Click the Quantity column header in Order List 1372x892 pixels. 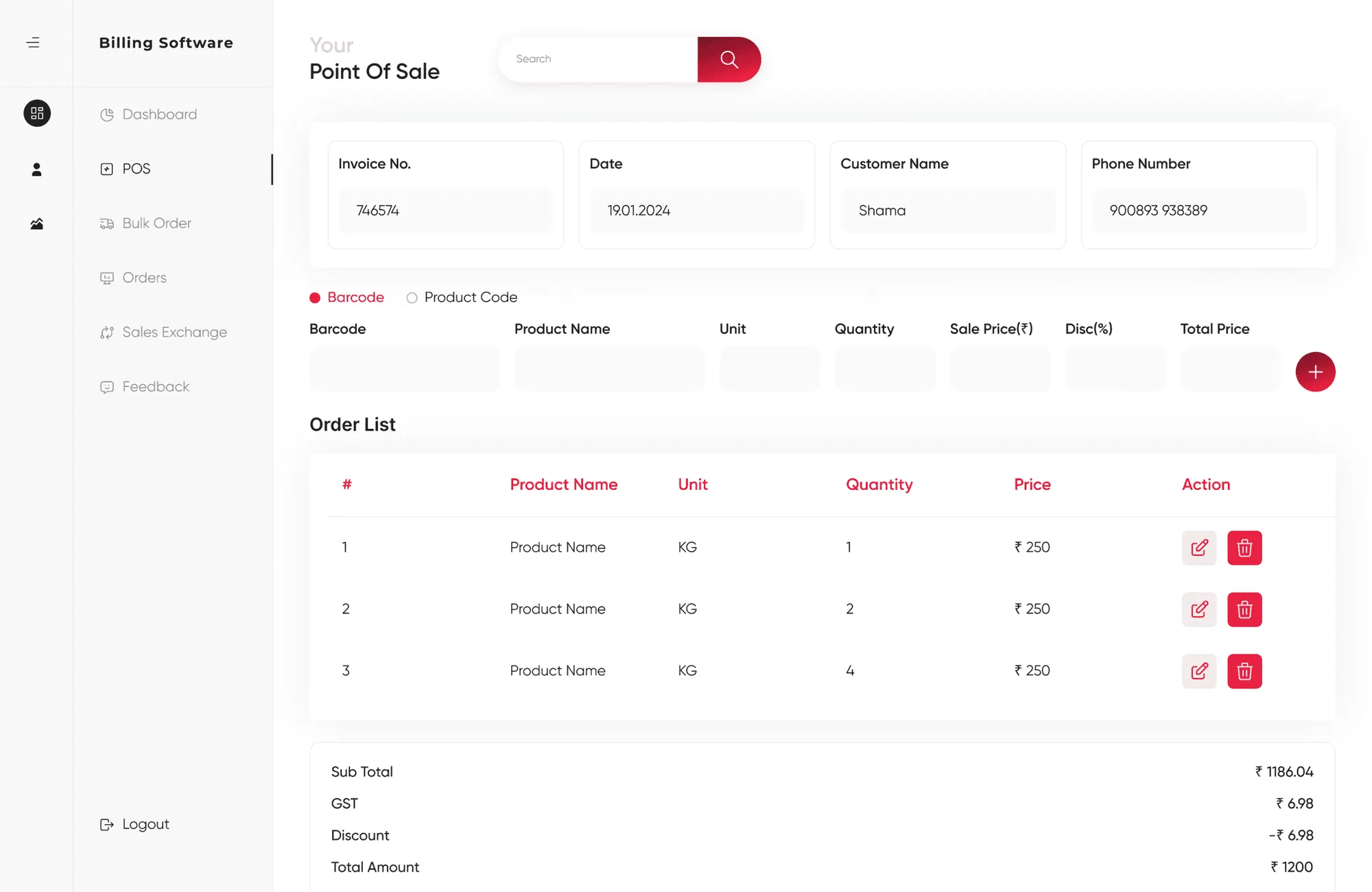pos(879,484)
